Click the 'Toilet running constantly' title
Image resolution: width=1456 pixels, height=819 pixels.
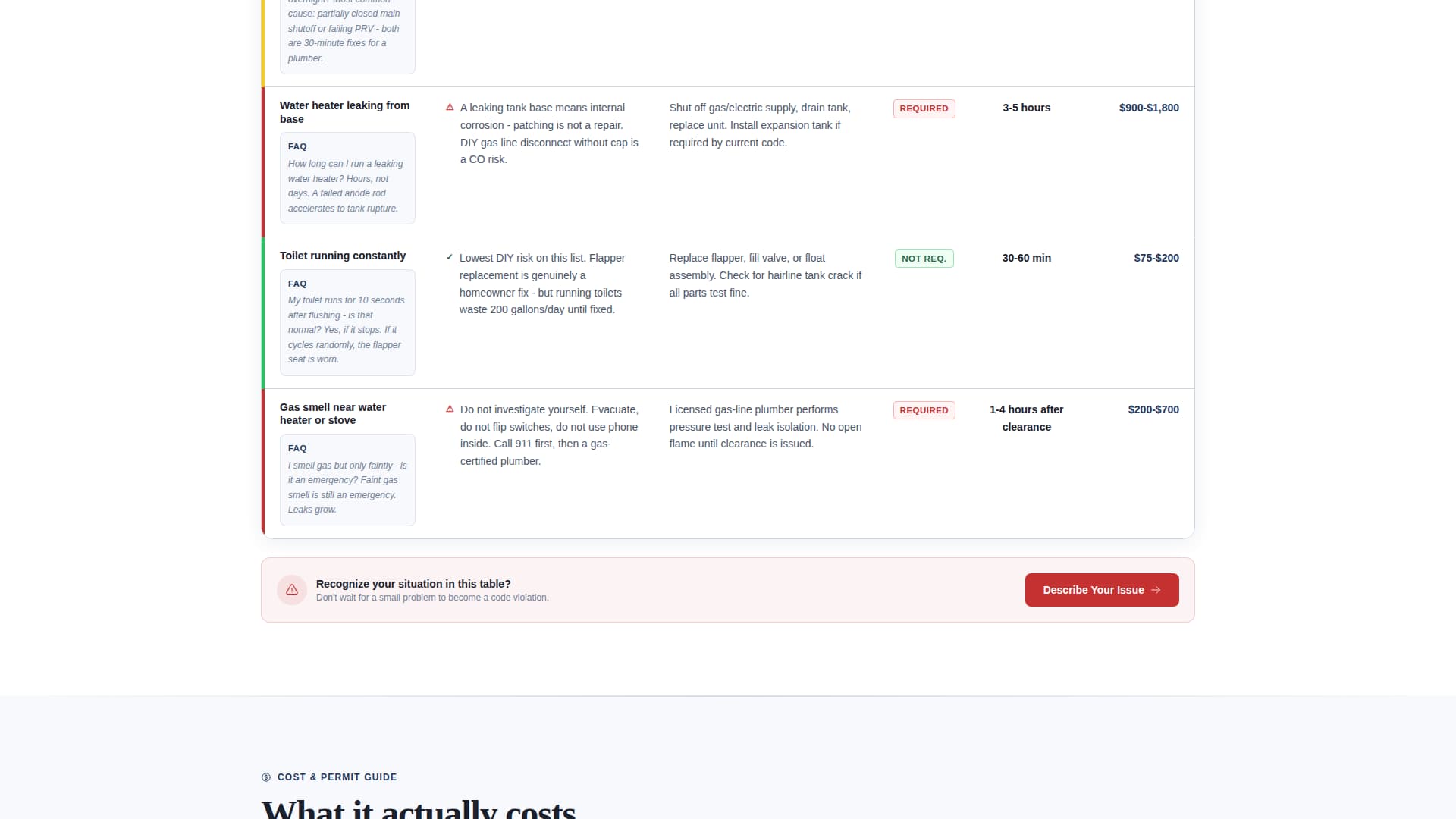point(343,256)
